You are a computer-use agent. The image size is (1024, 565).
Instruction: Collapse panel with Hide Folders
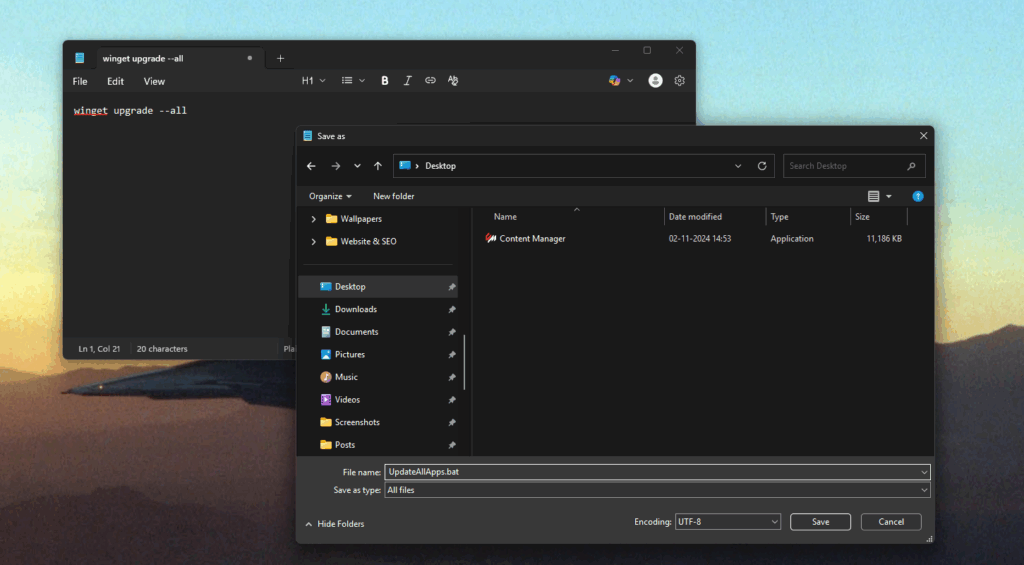(334, 524)
